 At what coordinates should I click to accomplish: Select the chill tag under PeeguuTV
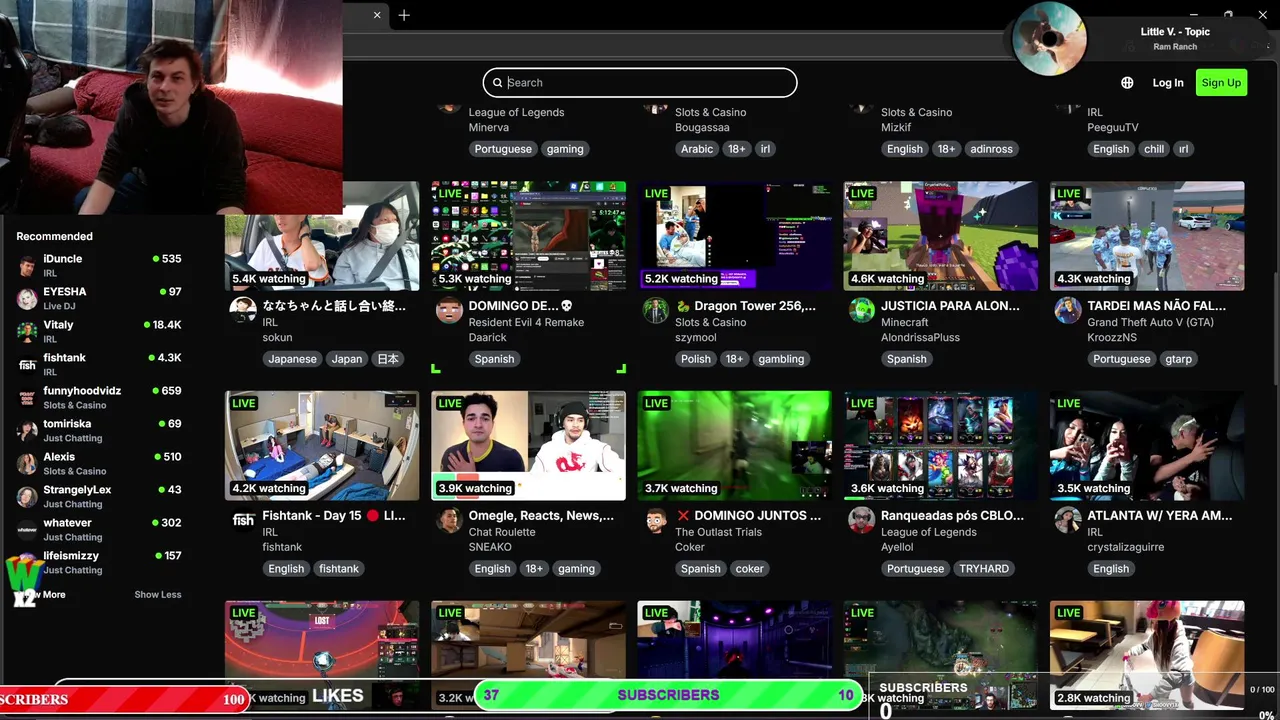point(1154,149)
